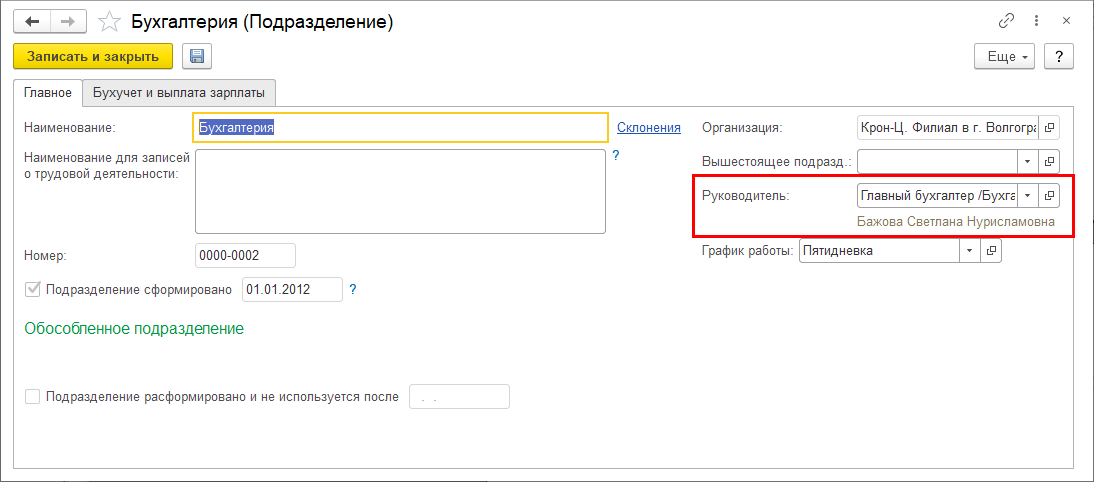Viewport: 1094px width, 482px height.
Task: Expand the Руководитель dropdown list
Action: click(1027, 195)
